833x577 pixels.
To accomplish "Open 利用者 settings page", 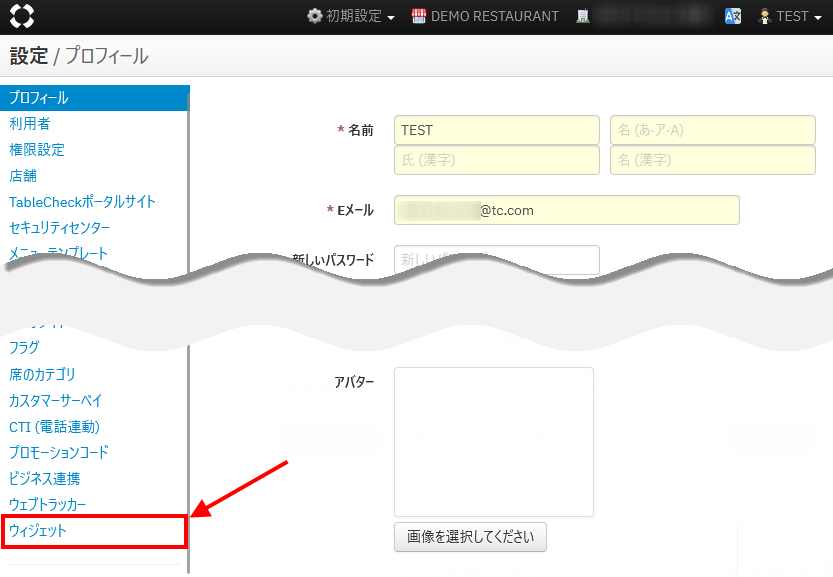I will coord(30,124).
